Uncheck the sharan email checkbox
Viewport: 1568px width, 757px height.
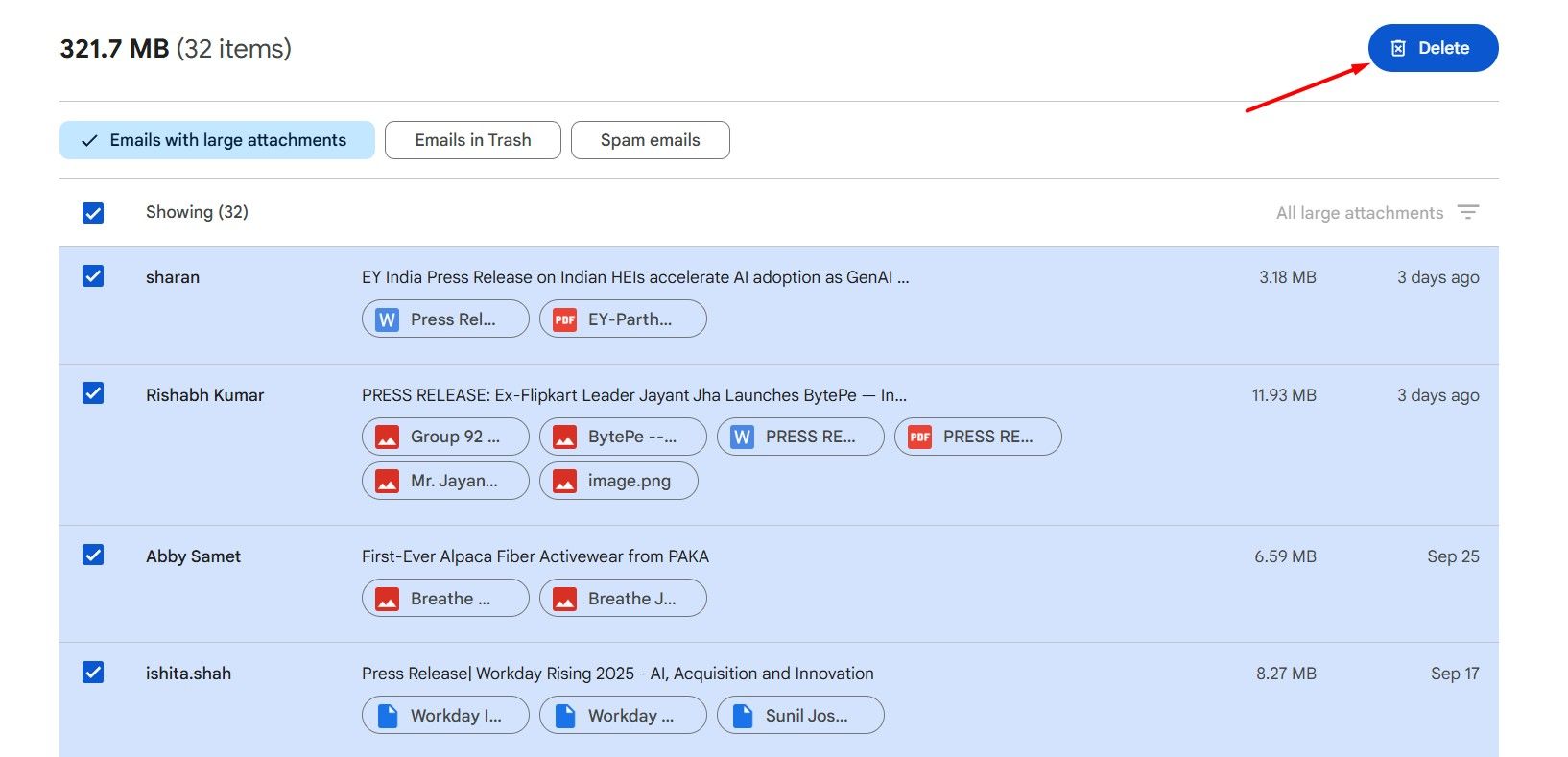point(93,276)
